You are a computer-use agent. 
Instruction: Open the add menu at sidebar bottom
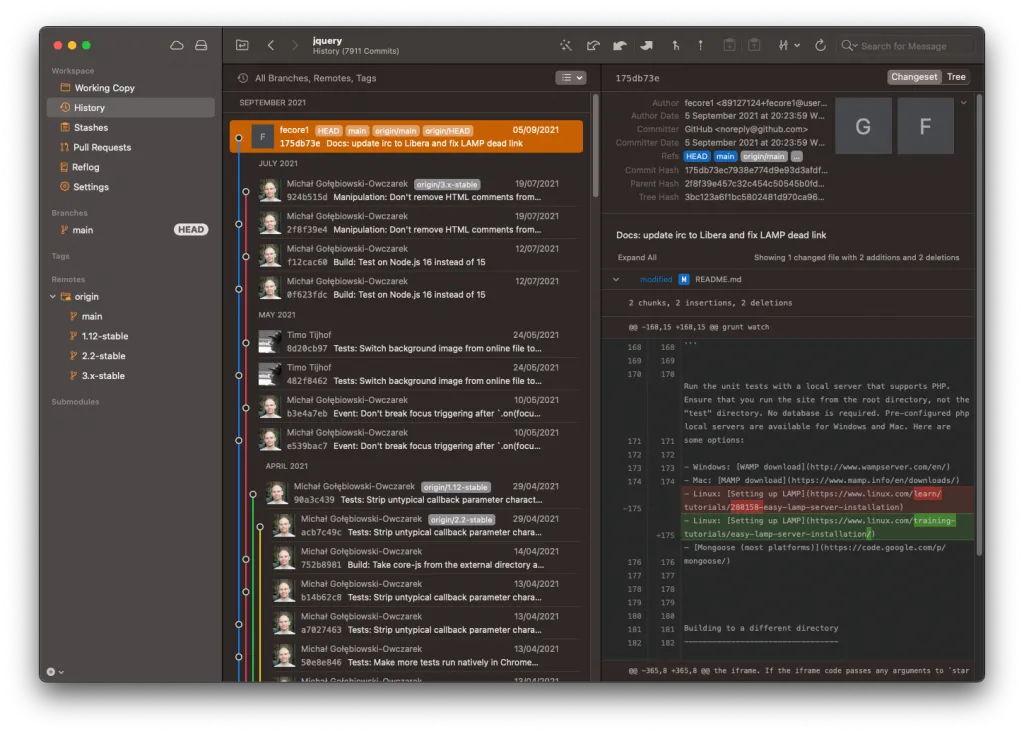pos(55,671)
